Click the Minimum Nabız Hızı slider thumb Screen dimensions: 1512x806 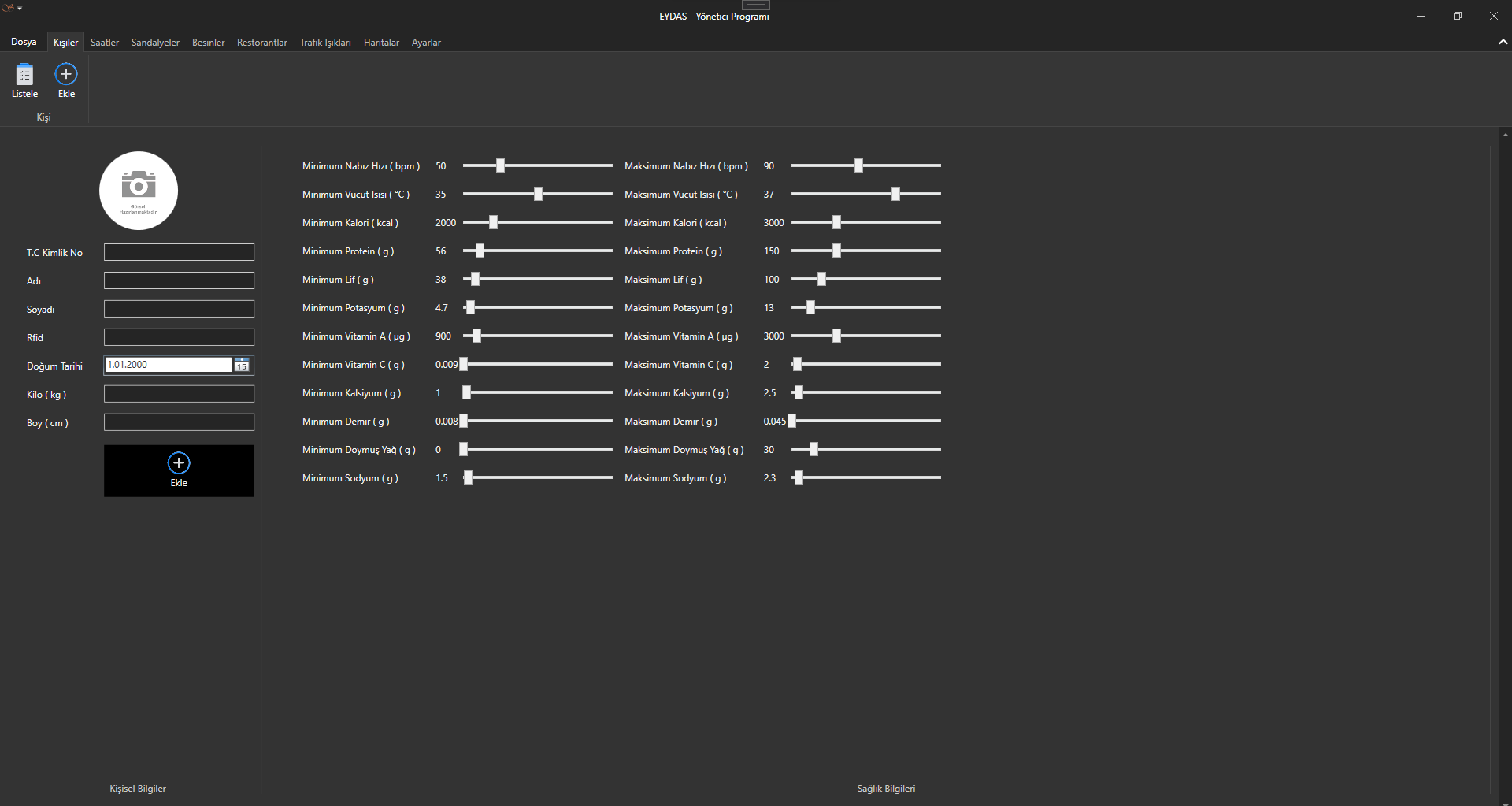coord(500,165)
